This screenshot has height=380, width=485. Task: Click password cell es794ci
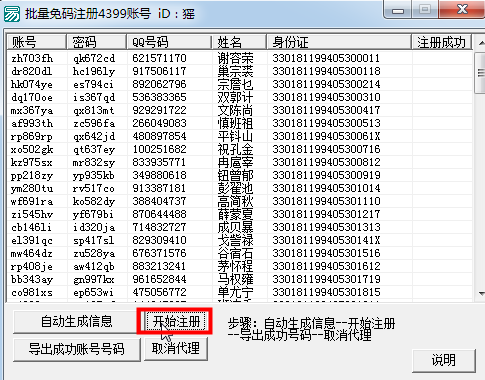(93, 84)
